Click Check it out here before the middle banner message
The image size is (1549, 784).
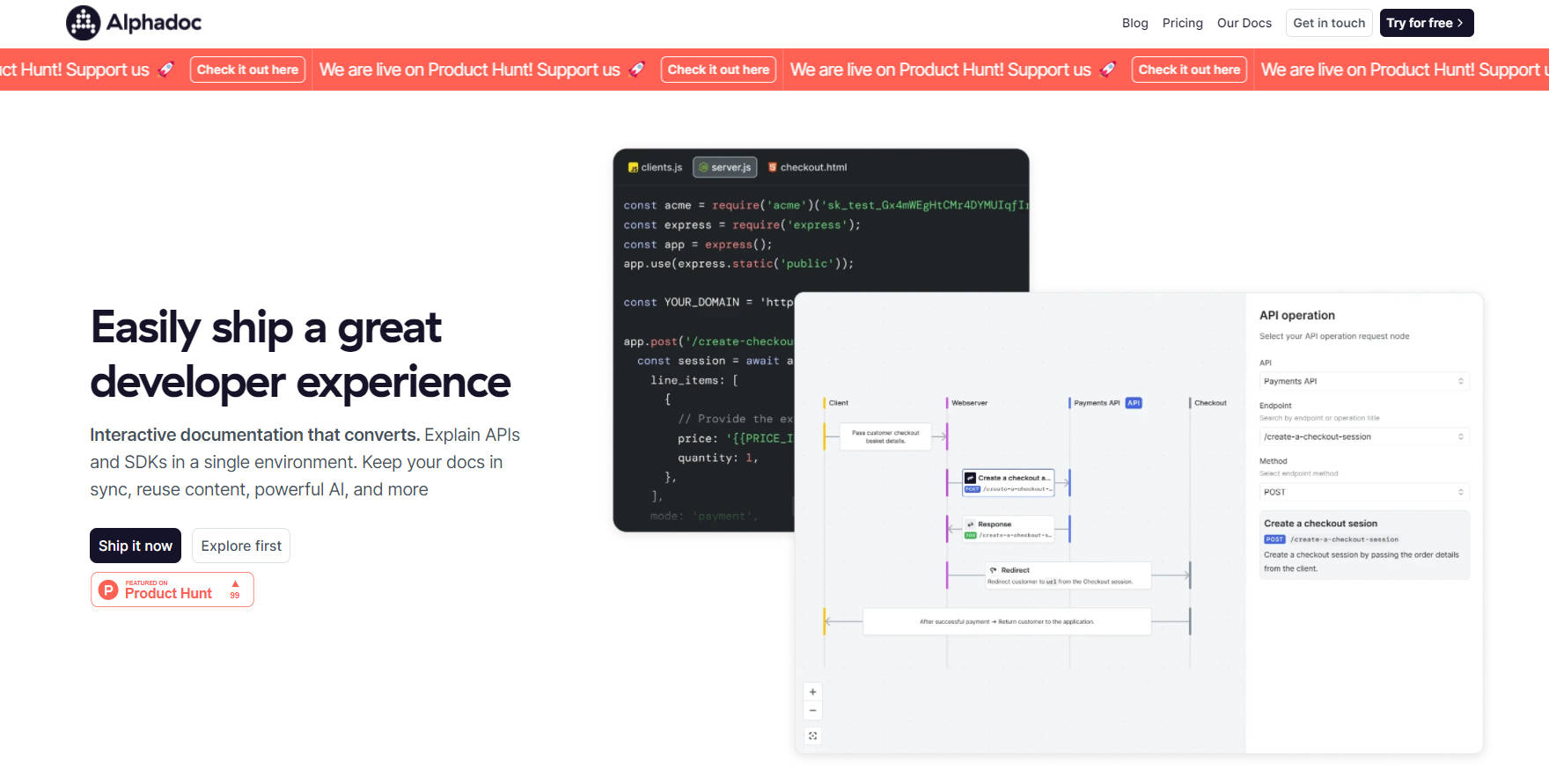[x=247, y=70]
